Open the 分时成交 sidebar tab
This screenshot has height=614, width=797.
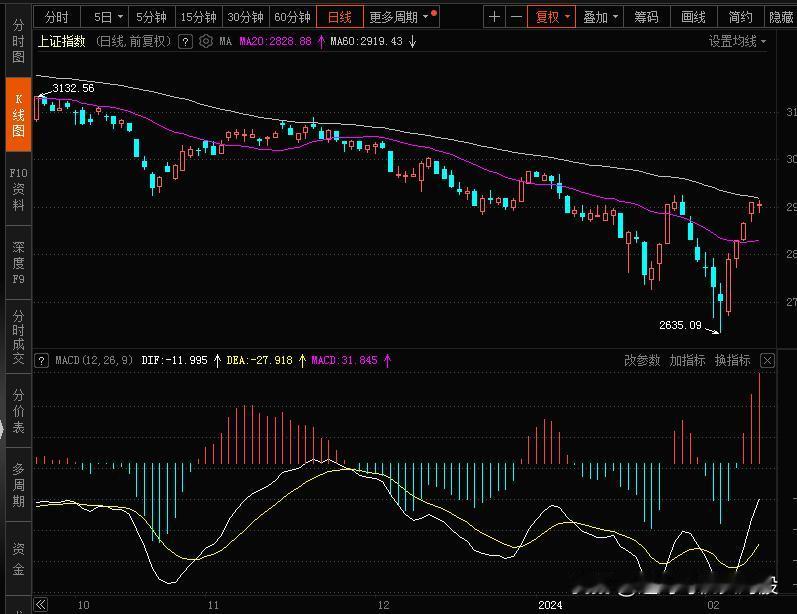coord(18,337)
